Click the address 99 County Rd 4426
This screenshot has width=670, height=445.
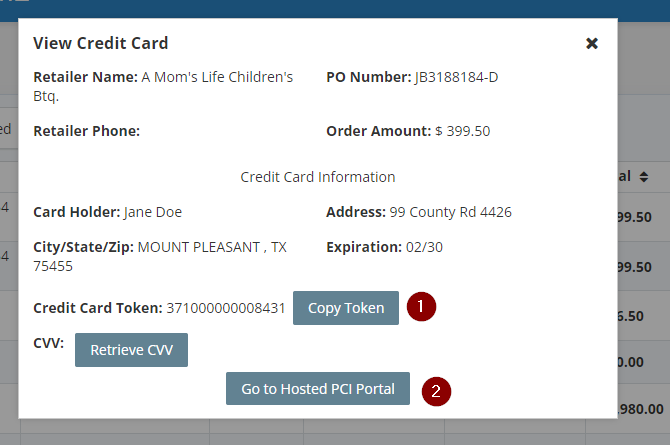pos(450,212)
